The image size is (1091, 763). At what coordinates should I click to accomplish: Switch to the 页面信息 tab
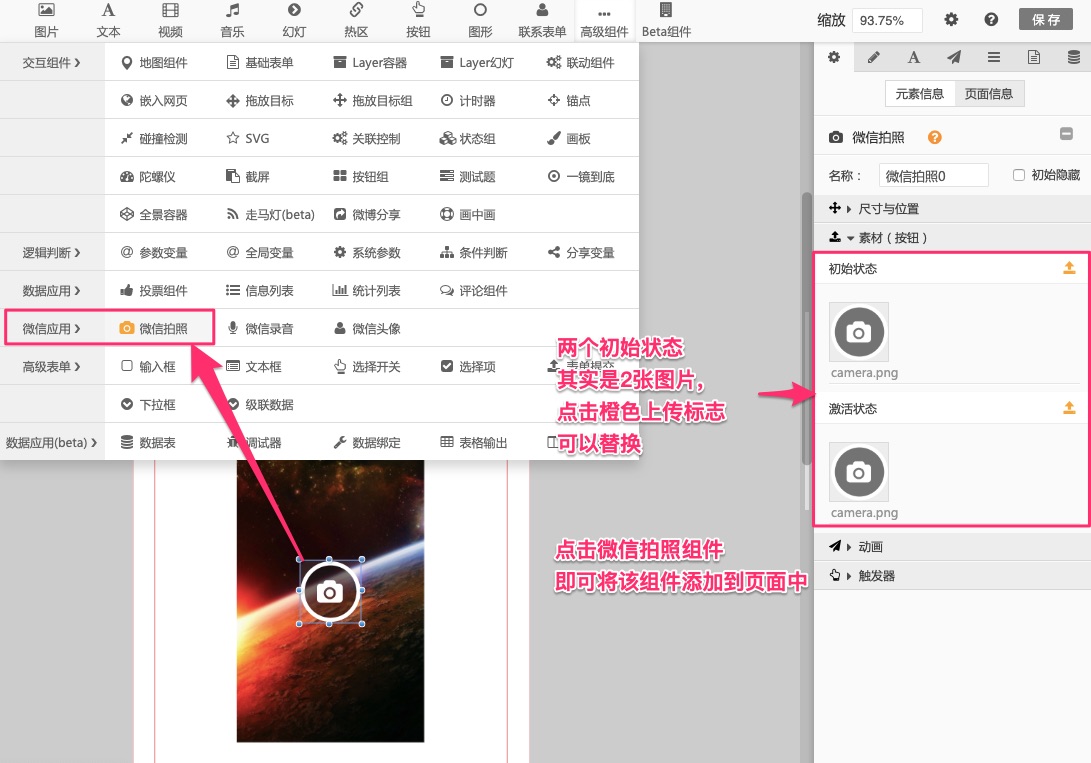[x=988, y=94]
